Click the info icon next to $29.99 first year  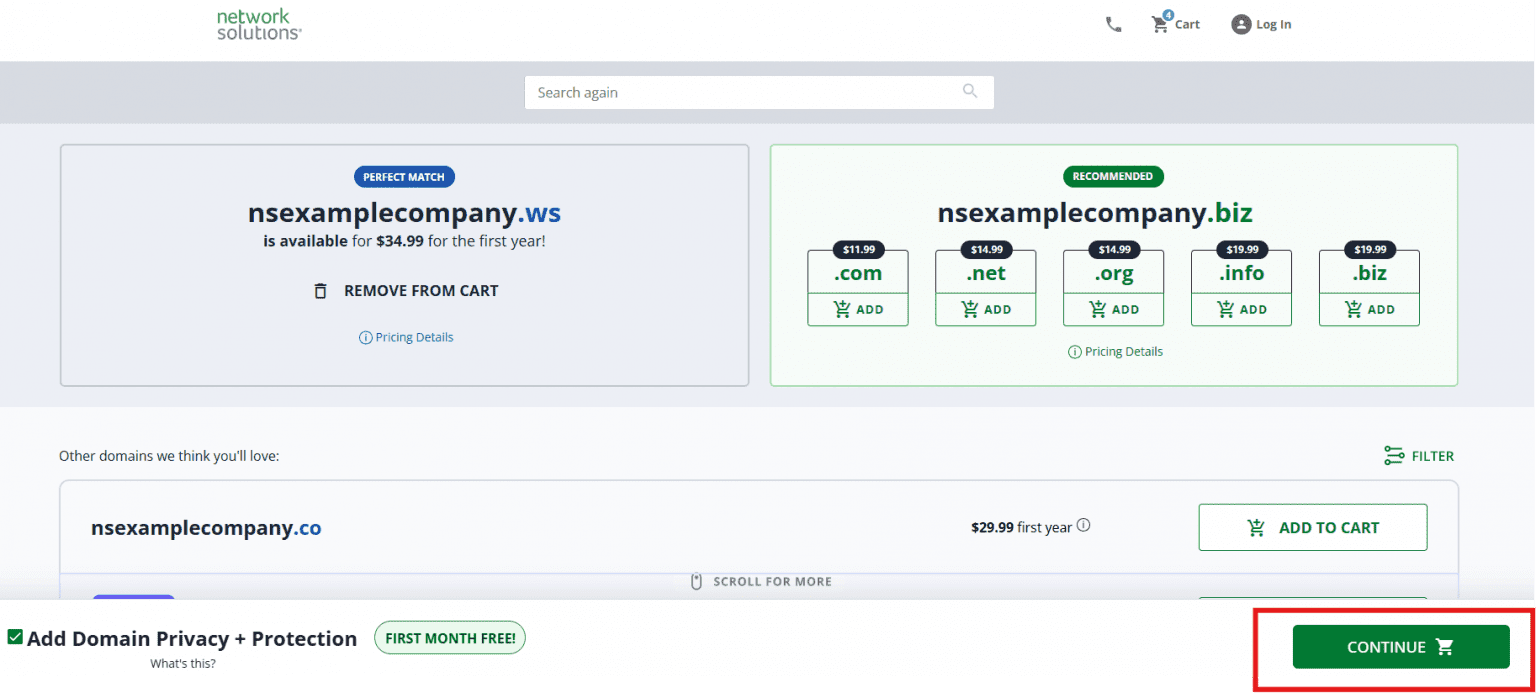click(x=1084, y=524)
